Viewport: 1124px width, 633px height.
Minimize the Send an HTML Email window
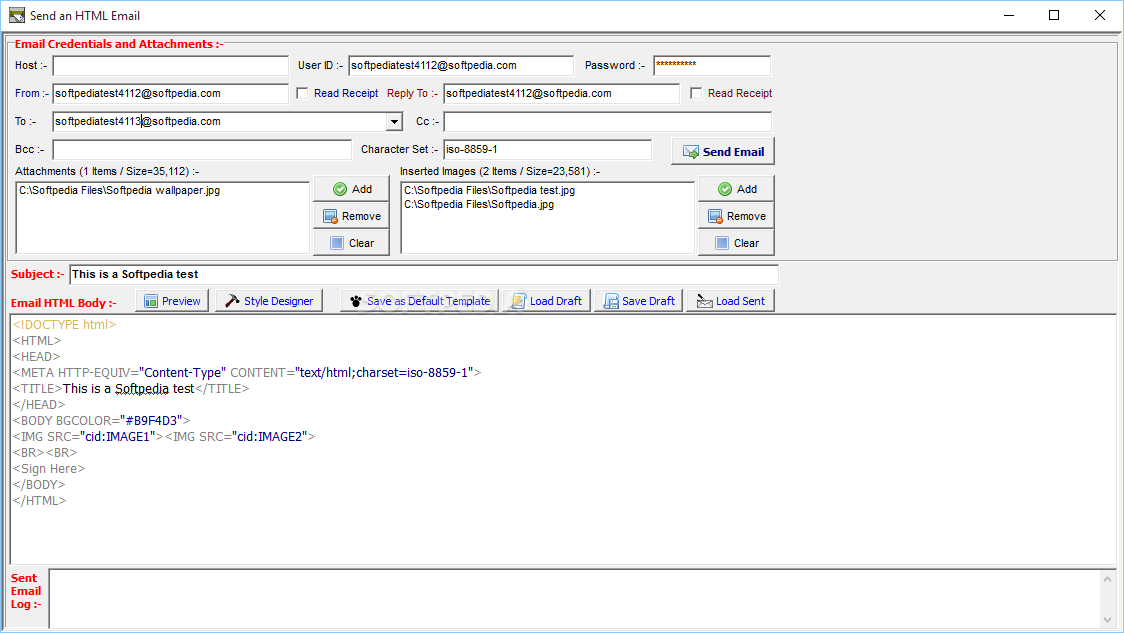click(1009, 15)
